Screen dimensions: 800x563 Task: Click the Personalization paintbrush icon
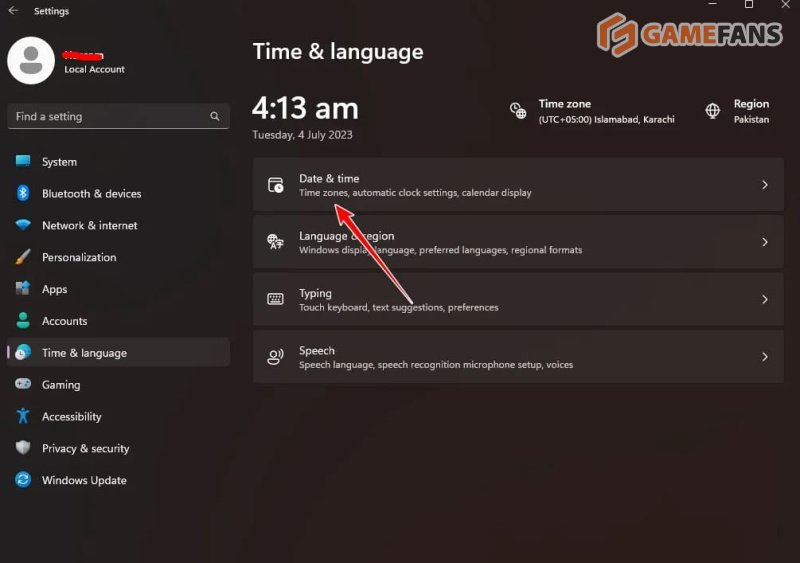23,257
